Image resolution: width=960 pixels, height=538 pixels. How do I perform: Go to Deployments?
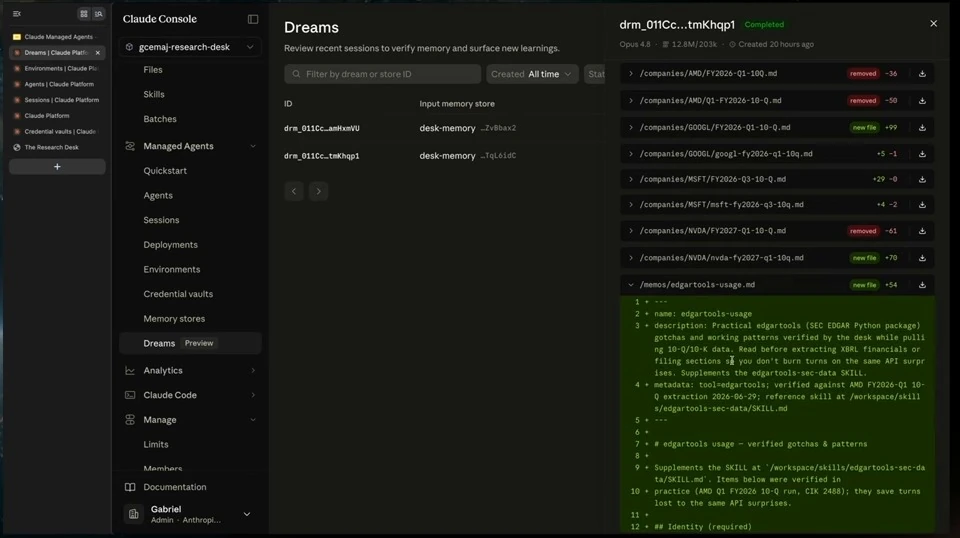click(170, 244)
